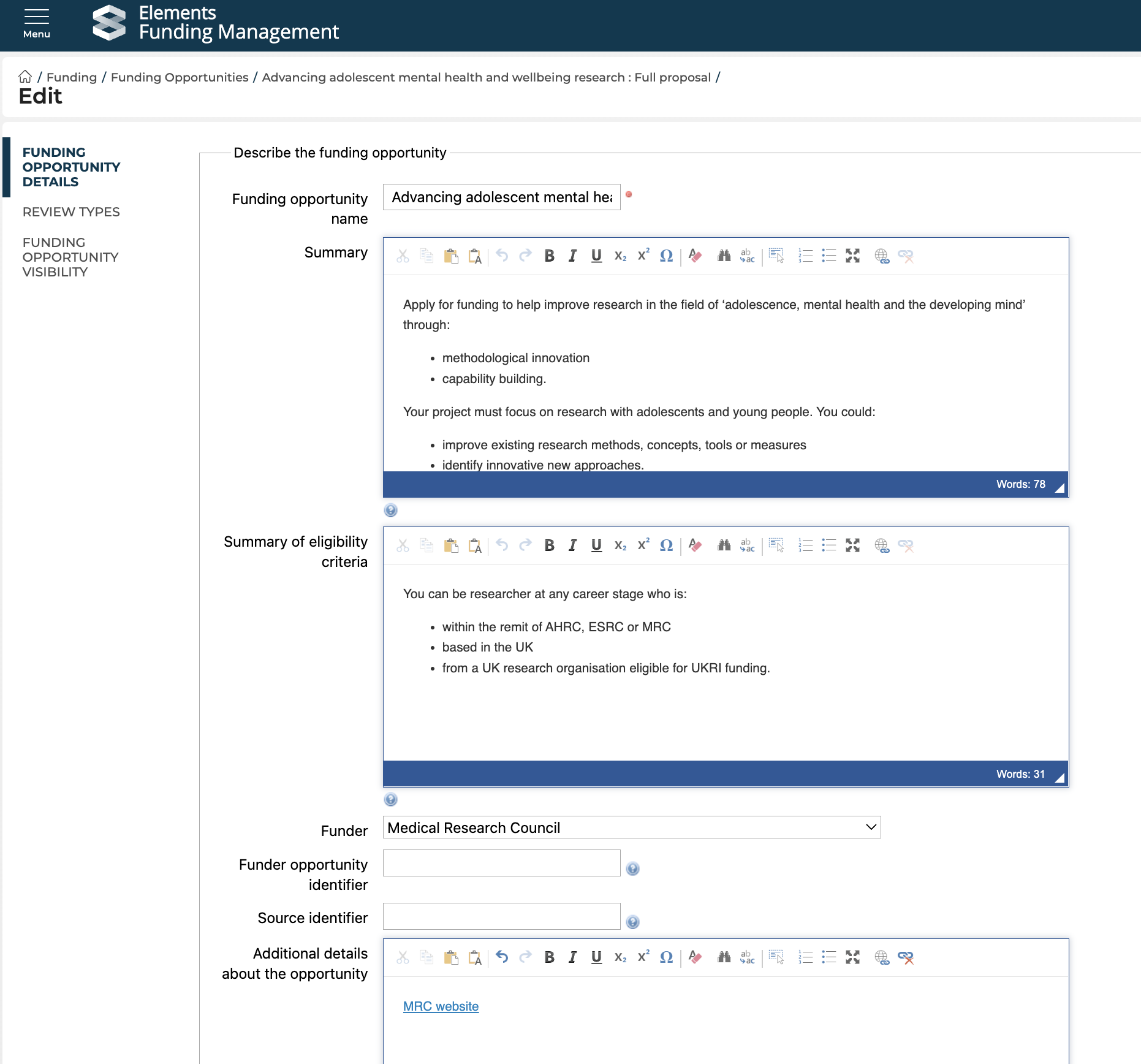The width and height of the screenshot is (1141, 1064).
Task: Open the MRC website link
Action: [x=441, y=1006]
